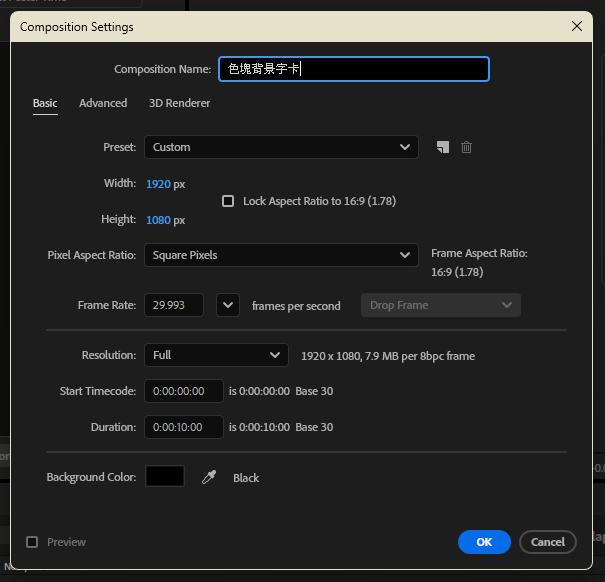Close the Composition Settings dialog

(x=576, y=26)
